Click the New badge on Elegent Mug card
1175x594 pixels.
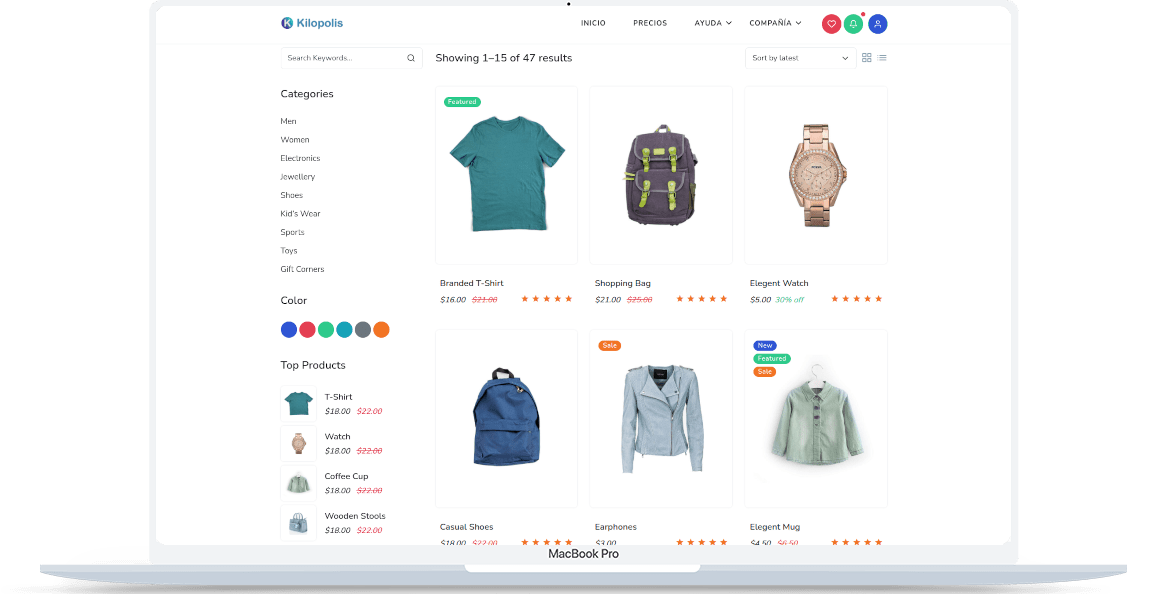(765, 345)
